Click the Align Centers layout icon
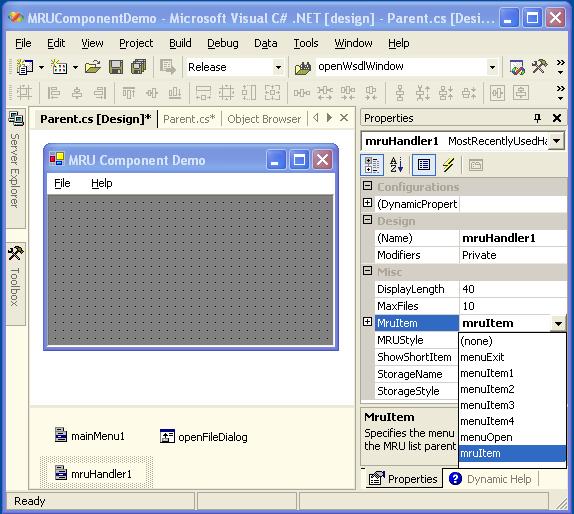This screenshot has width=574, height=514. click(77, 93)
